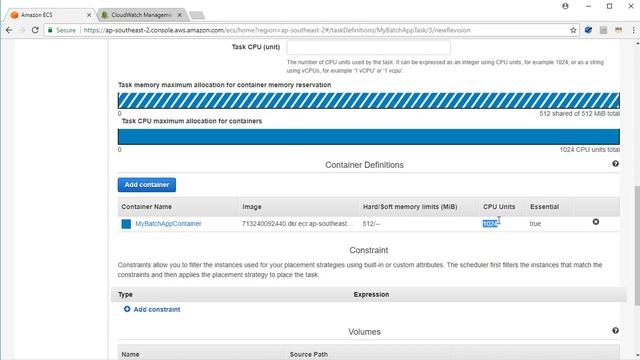Screen dimensions: 640x360
Task: Click the Essential value true
Action: 535,224
